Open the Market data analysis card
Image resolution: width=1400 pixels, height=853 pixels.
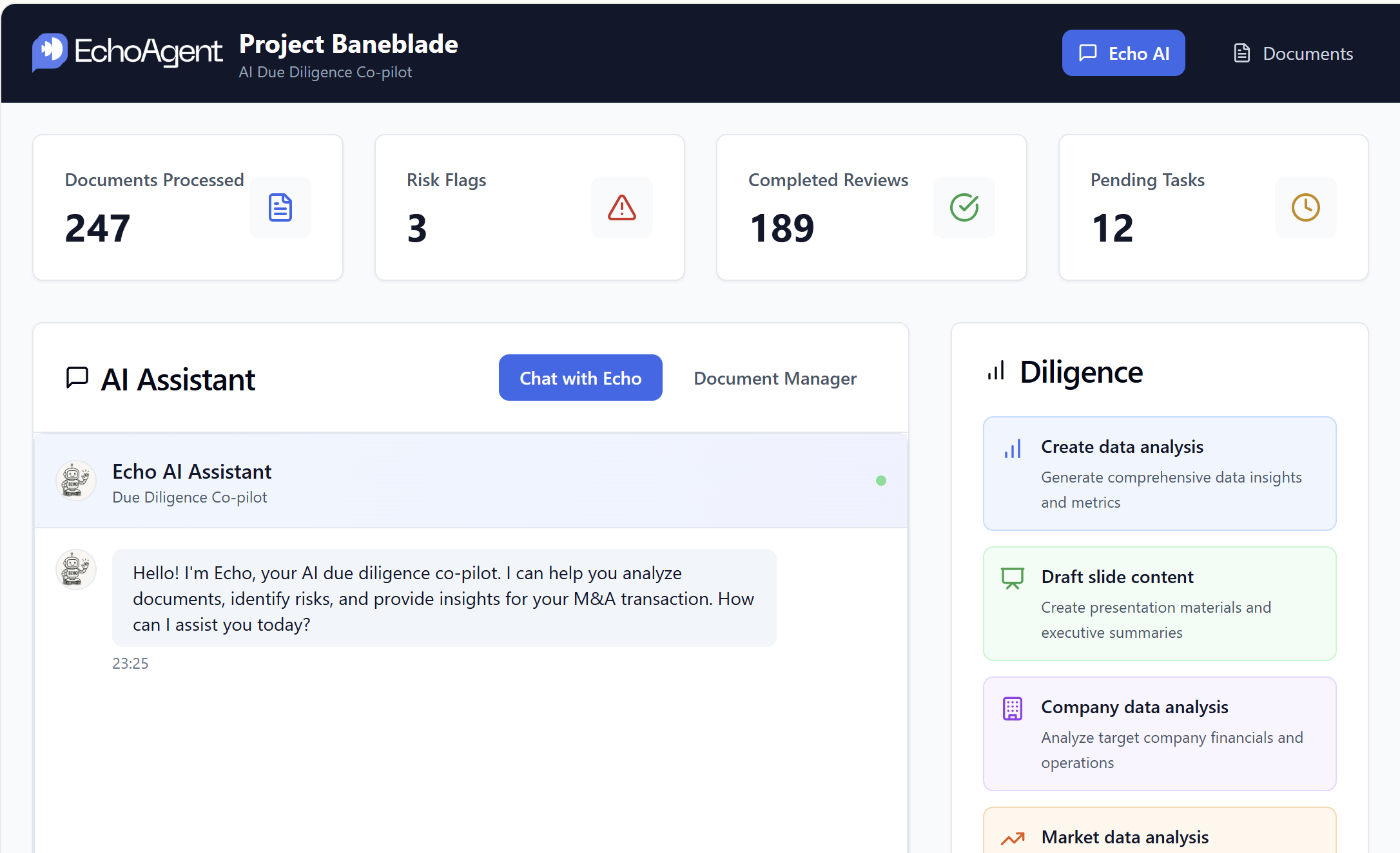1160,830
